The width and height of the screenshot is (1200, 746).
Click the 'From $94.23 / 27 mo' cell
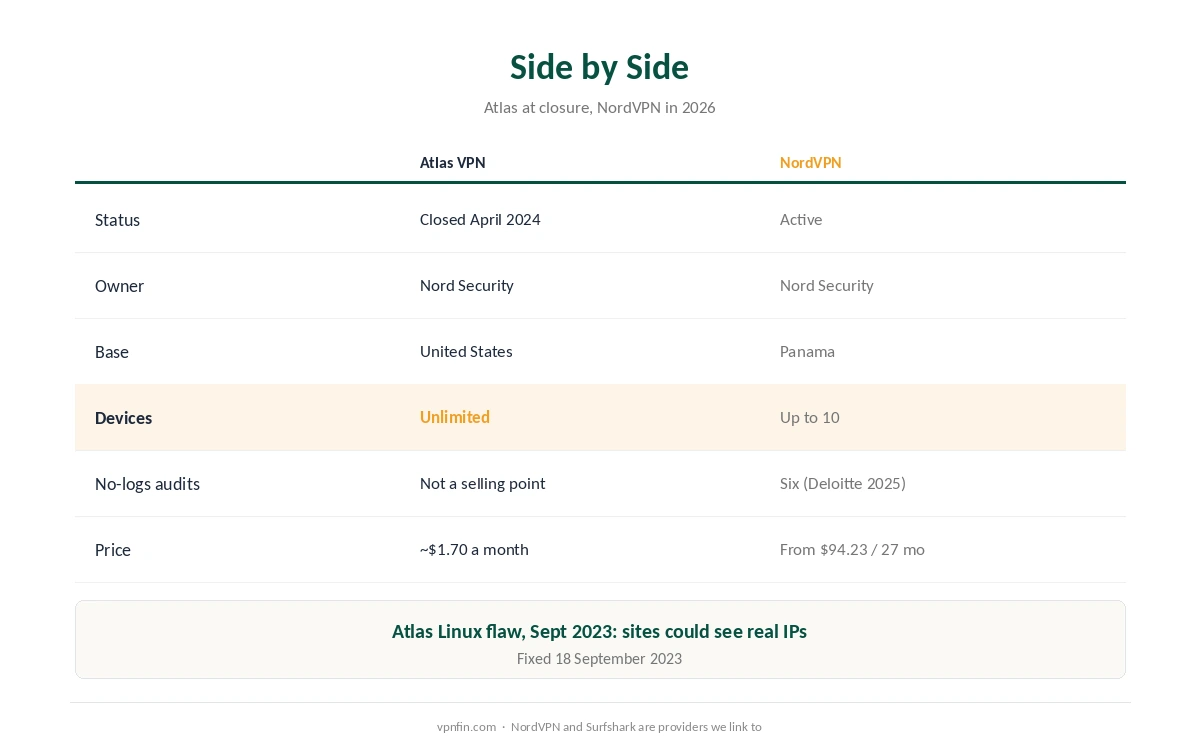click(852, 550)
